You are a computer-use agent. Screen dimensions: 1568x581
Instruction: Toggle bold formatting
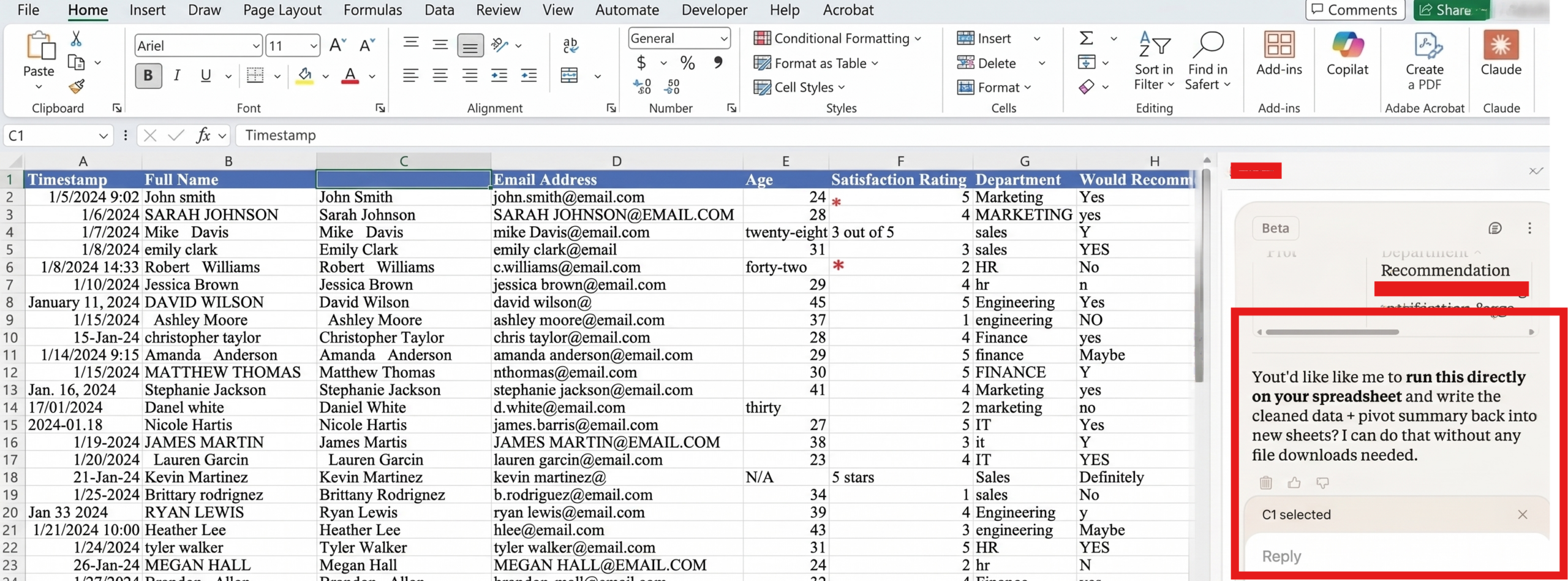(148, 75)
